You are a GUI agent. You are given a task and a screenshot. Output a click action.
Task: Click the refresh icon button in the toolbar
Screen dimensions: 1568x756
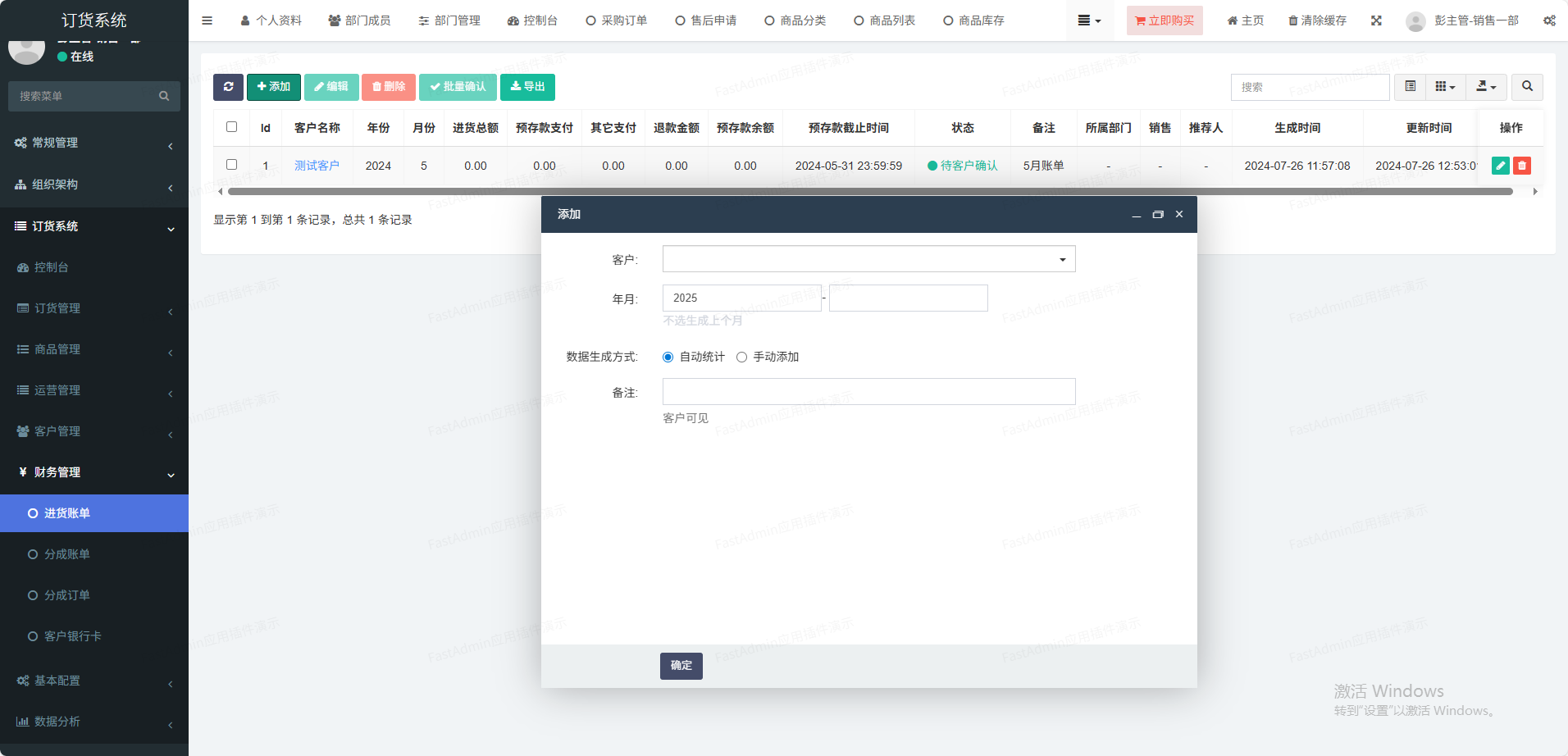[228, 87]
